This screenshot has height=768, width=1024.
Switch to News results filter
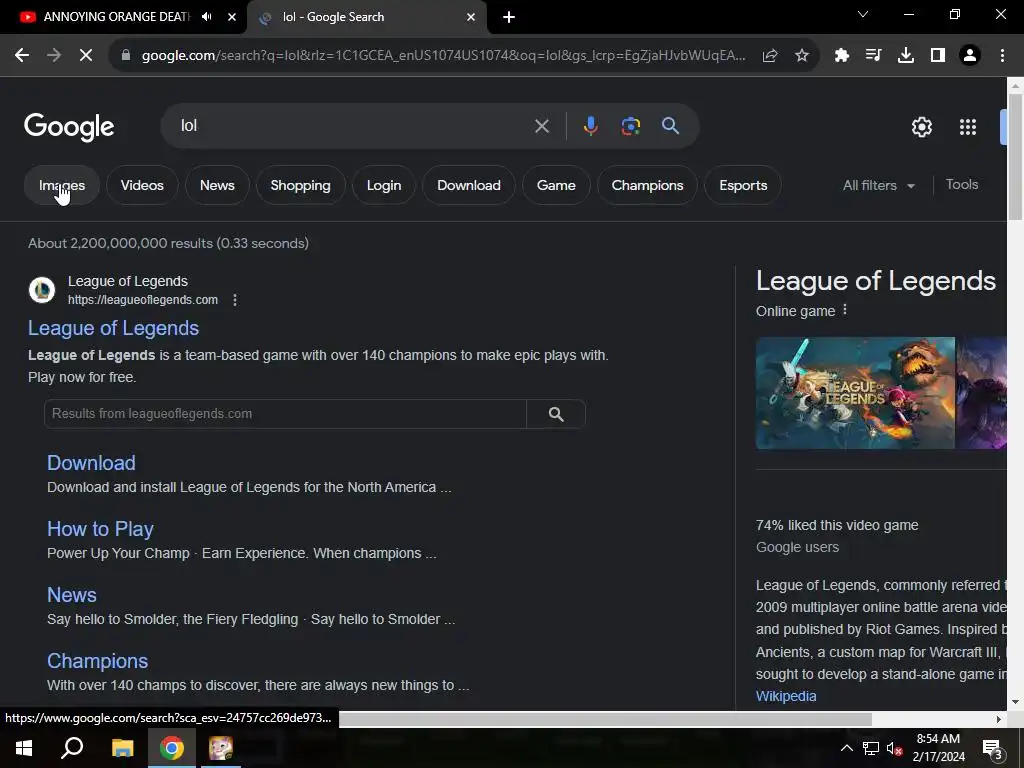(x=217, y=185)
